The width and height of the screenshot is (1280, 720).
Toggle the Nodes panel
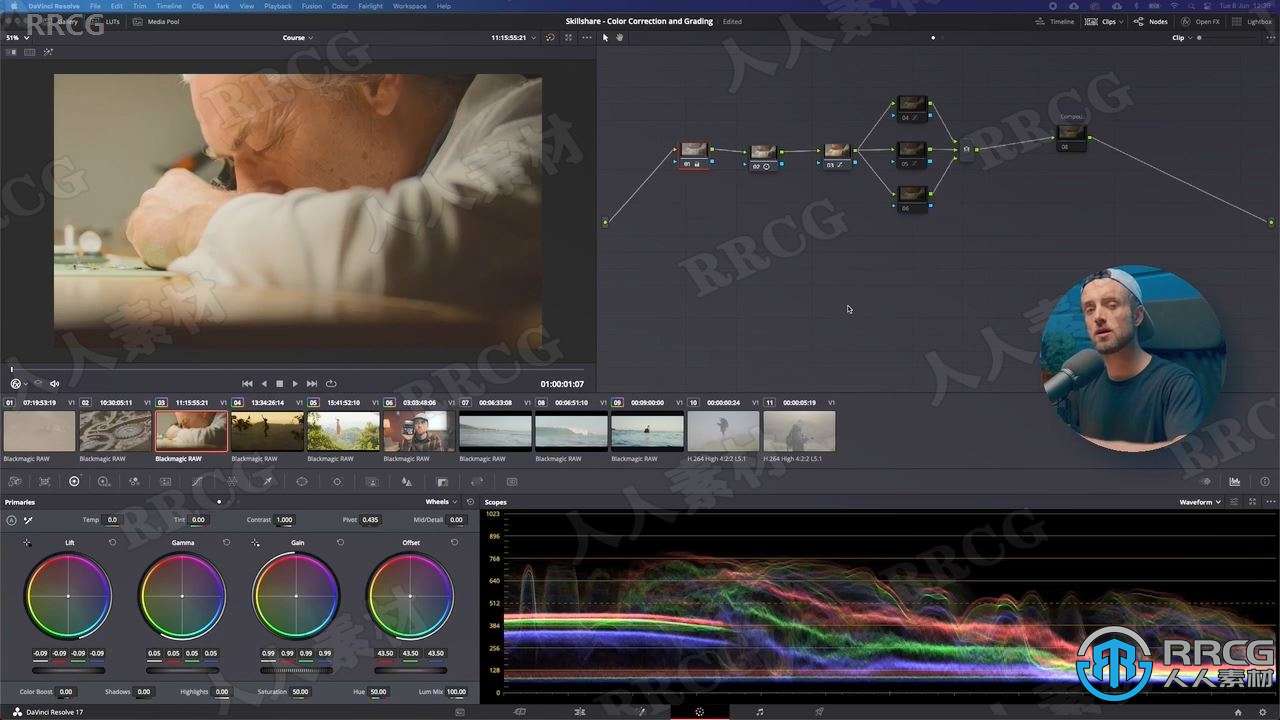click(x=1151, y=21)
